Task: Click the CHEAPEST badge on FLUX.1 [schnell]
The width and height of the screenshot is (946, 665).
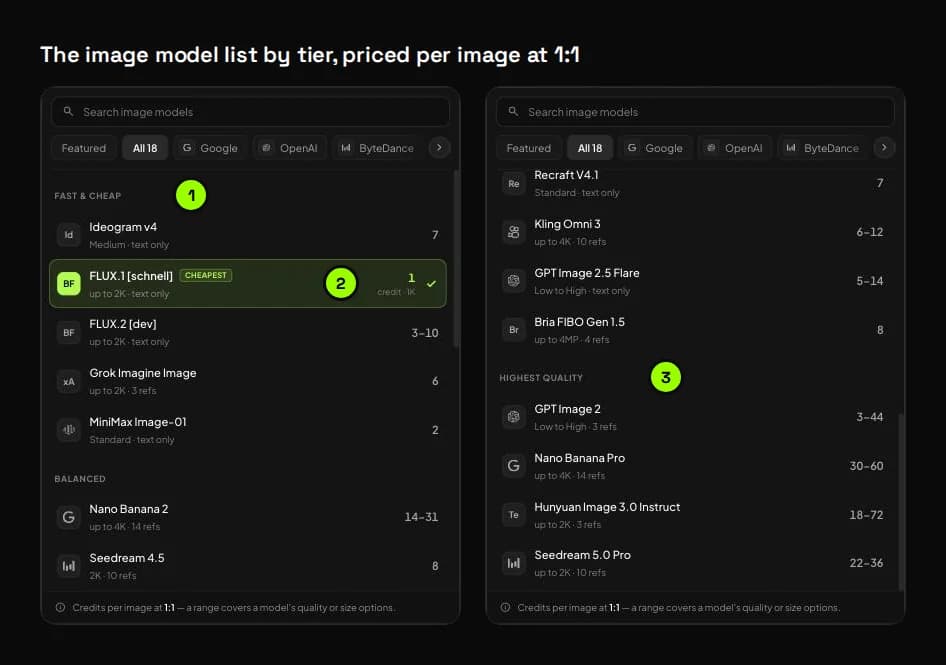Action: click(206, 275)
